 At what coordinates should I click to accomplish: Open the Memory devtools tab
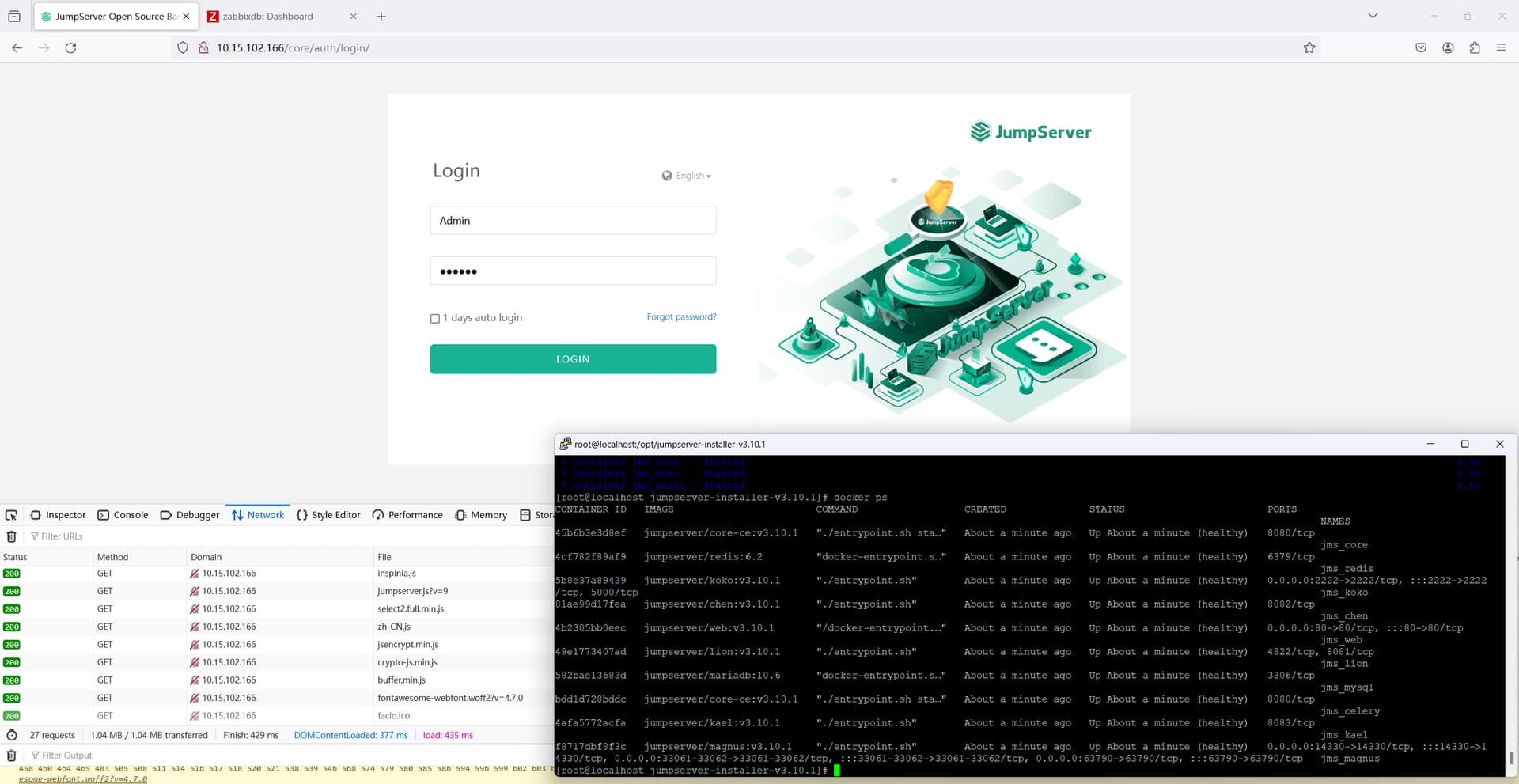coord(481,515)
